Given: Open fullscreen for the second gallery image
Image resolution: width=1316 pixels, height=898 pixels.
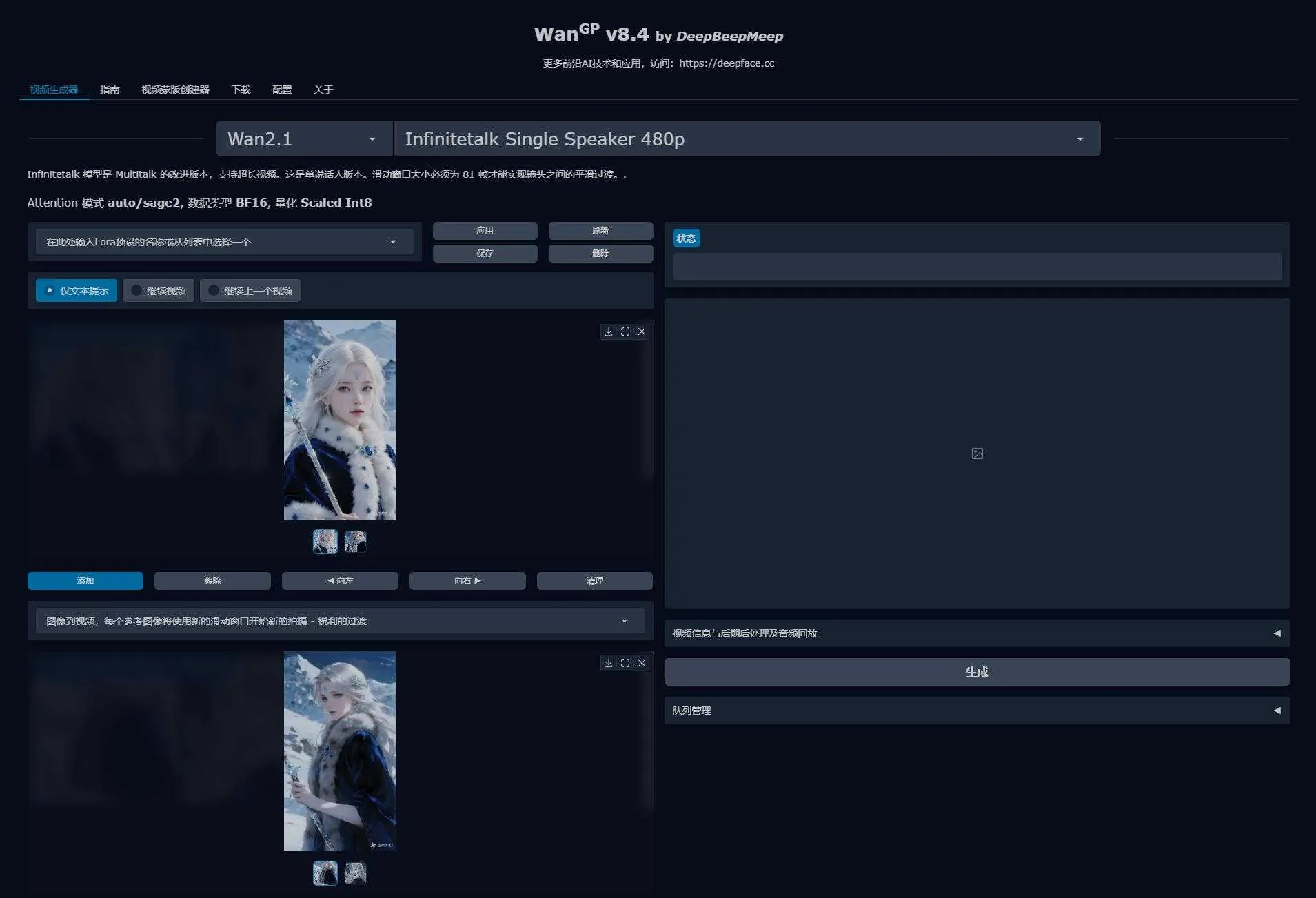Looking at the screenshot, I should (625, 663).
